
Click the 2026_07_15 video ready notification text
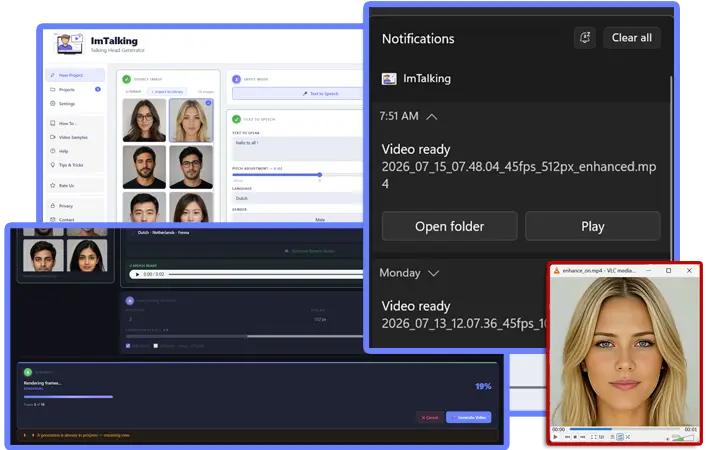tap(519, 175)
